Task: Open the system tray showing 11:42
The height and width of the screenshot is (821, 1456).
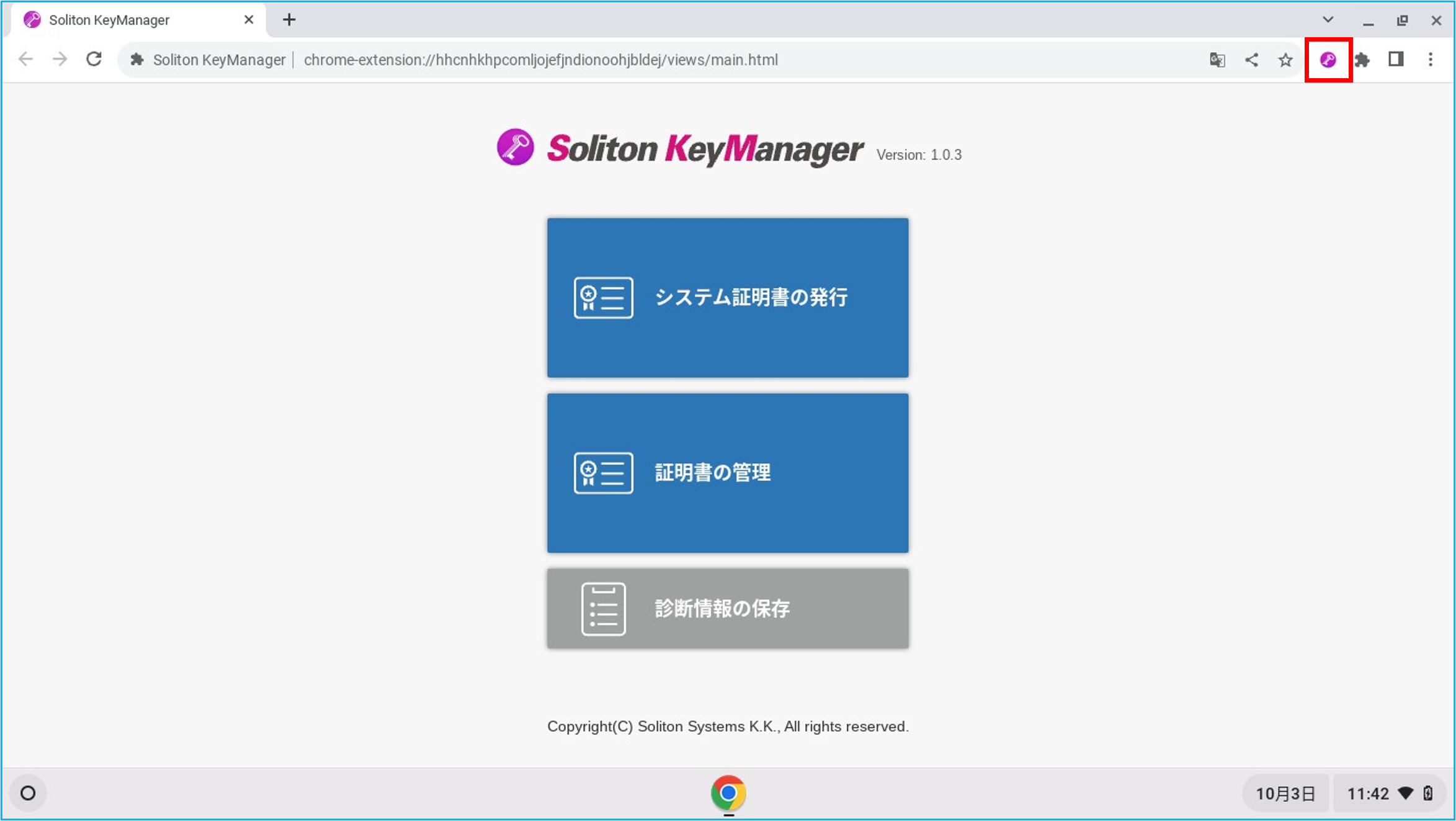Action: click(x=1390, y=794)
